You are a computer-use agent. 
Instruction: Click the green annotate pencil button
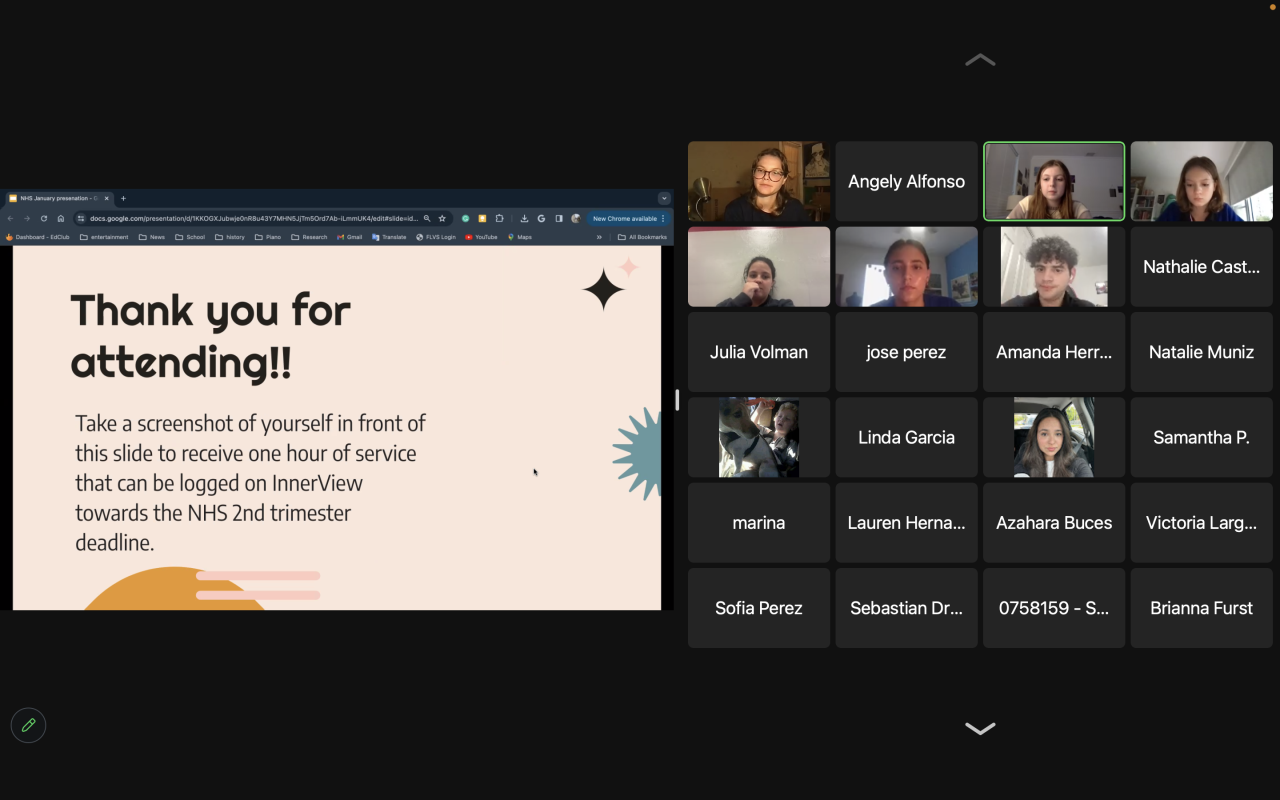click(28, 725)
